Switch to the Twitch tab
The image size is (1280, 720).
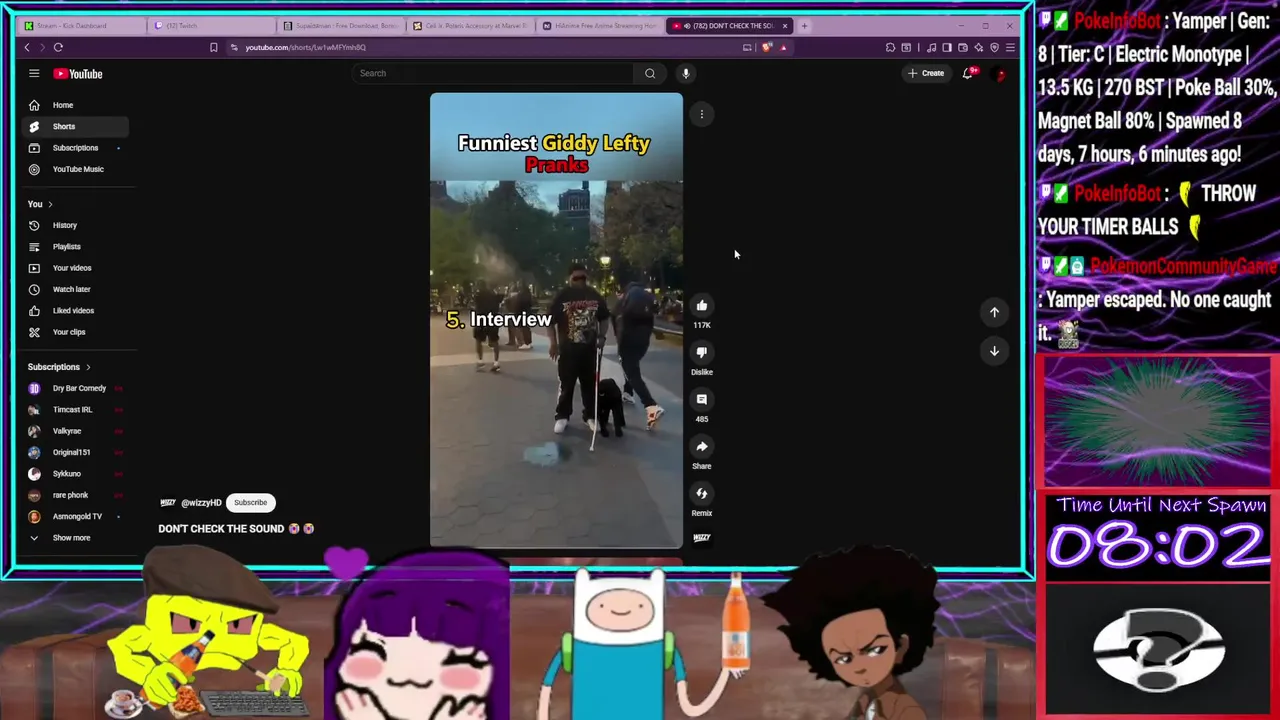[x=210, y=26]
